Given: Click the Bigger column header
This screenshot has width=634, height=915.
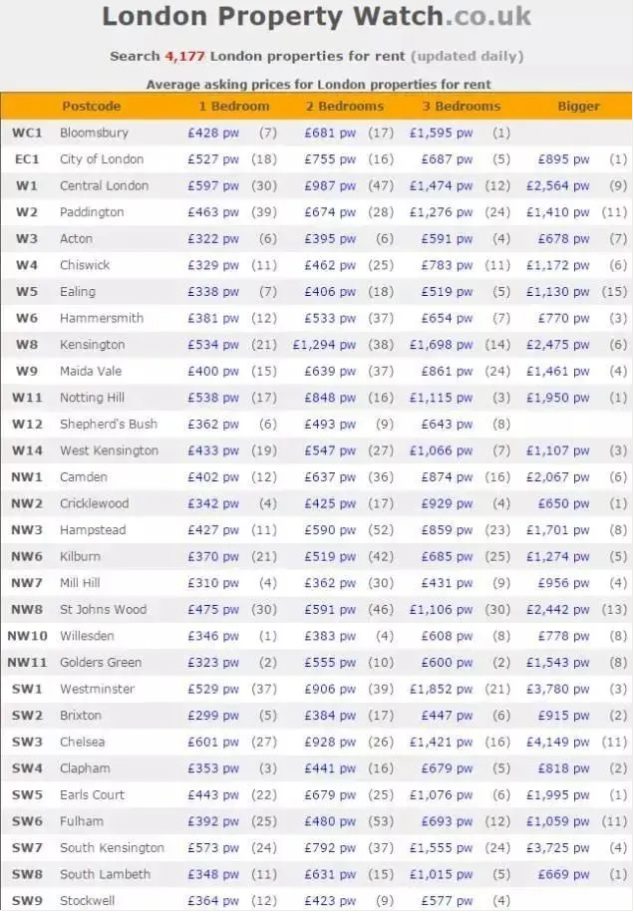Looking at the screenshot, I should coord(579,106).
